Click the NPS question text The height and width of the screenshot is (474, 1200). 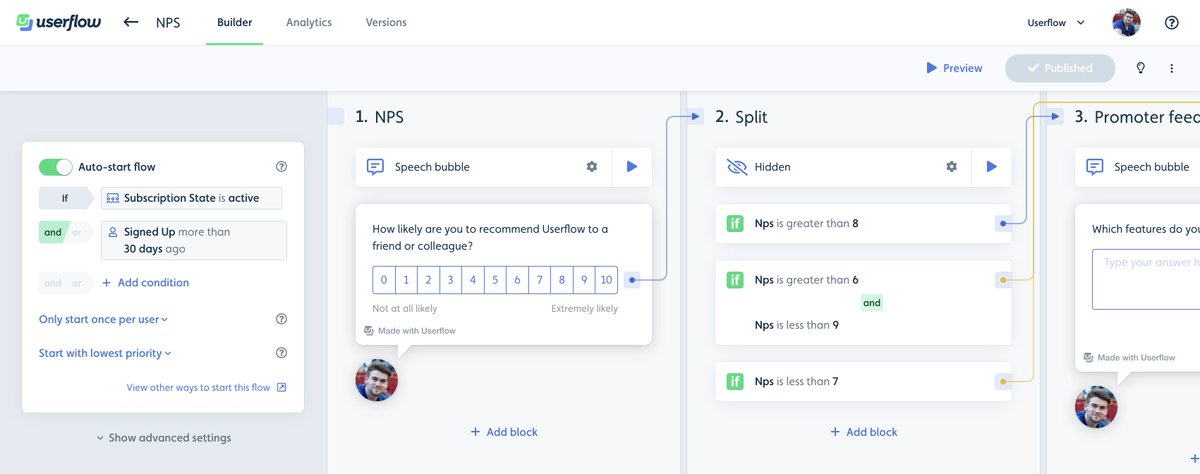pyautogui.click(x=490, y=237)
